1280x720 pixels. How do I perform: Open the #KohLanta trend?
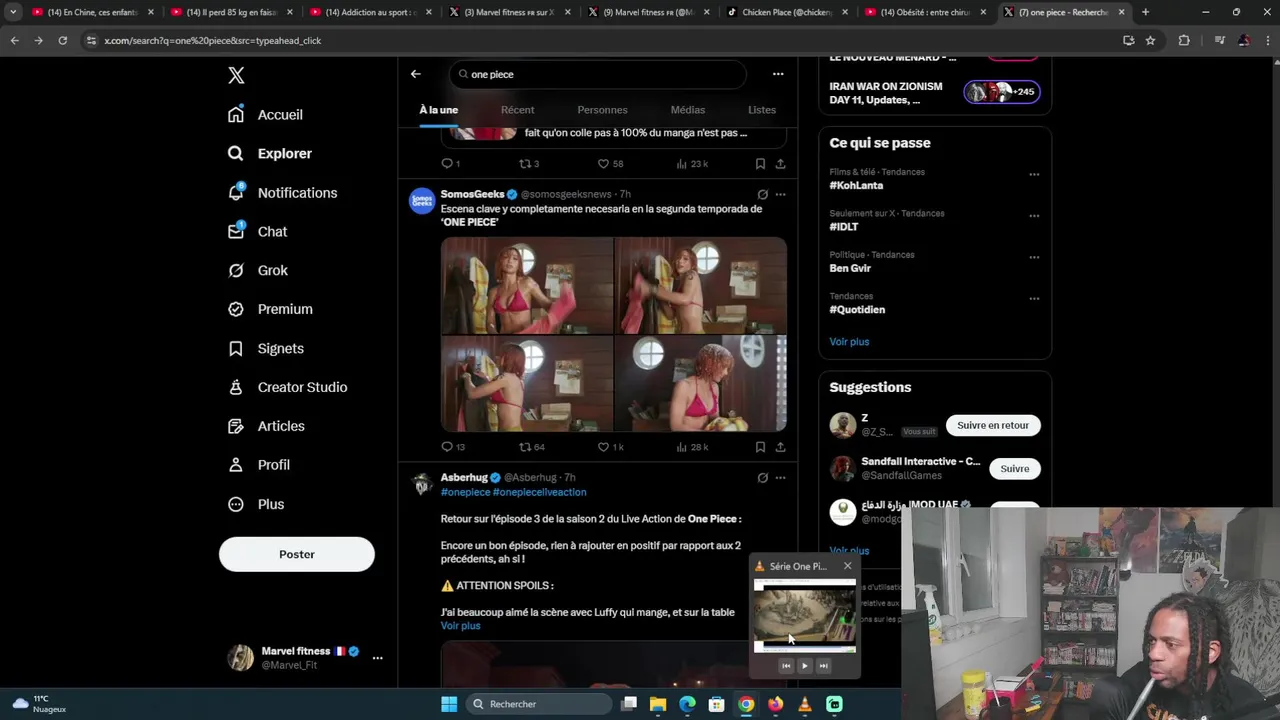point(856,185)
